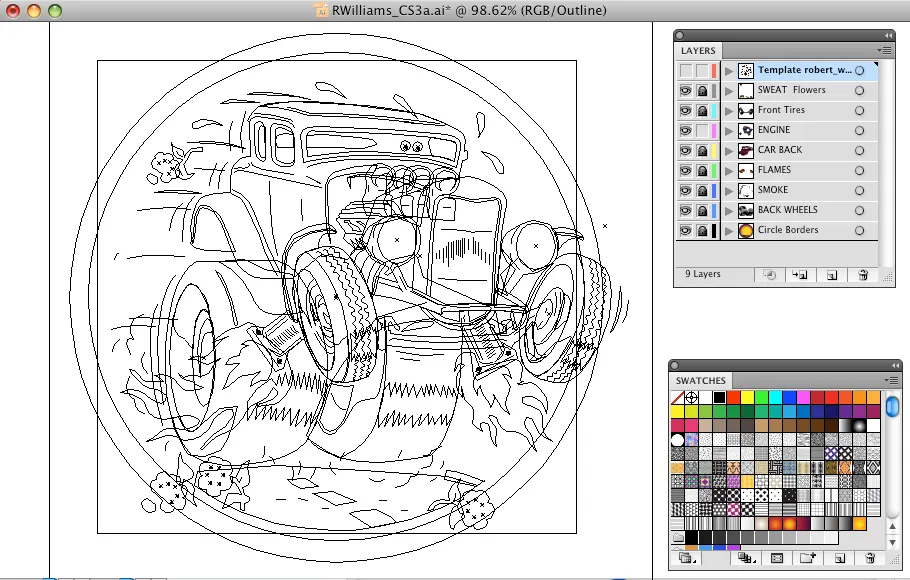910x580 pixels.
Task: Expand the Template robert_w layer
Action: [729, 71]
